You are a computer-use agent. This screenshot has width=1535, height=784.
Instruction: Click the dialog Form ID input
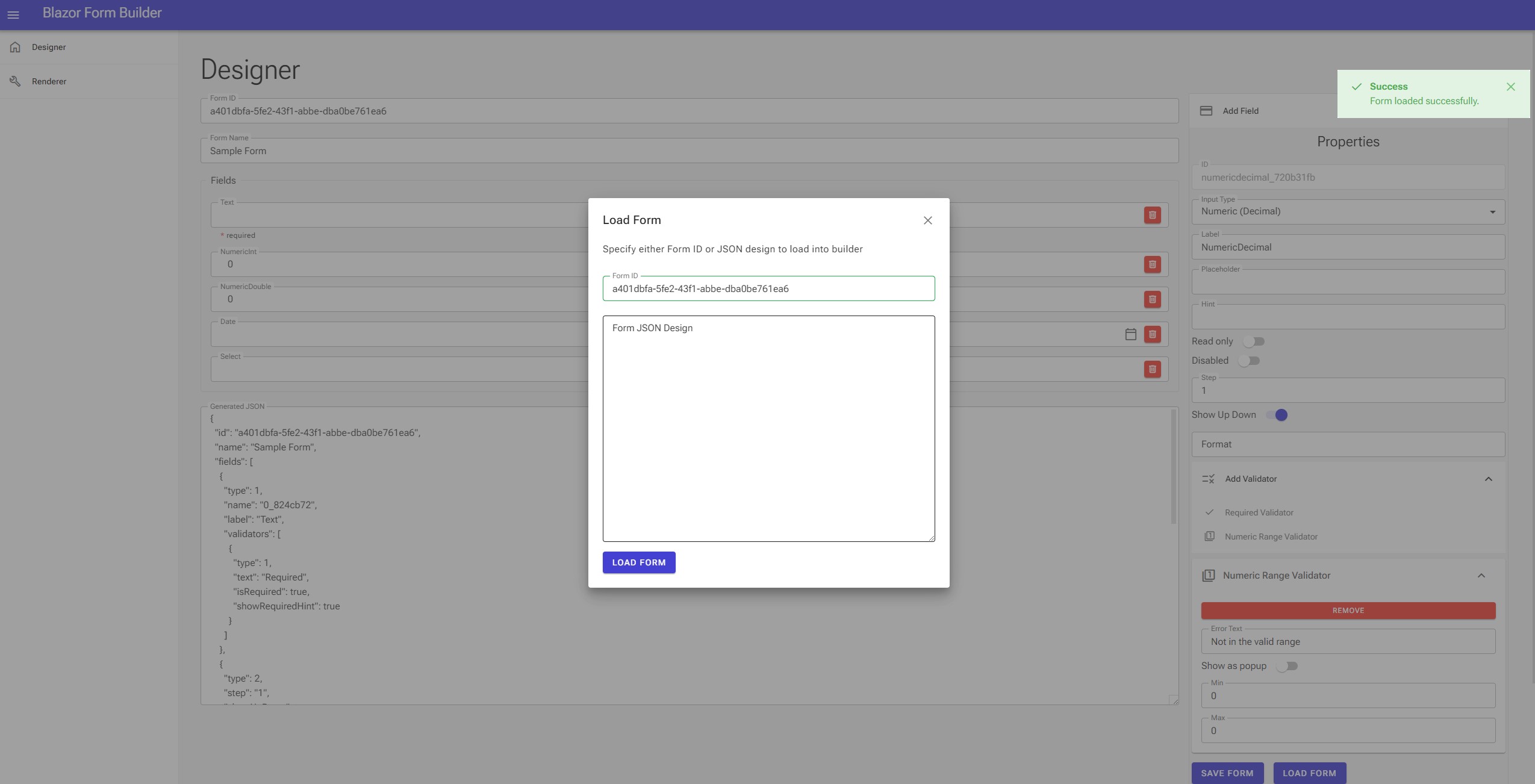[x=768, y=288]
